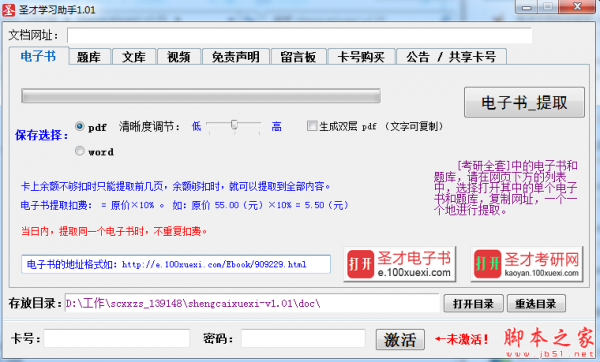Click the 激活 button

pyautogui.click(x=400, y=339)
